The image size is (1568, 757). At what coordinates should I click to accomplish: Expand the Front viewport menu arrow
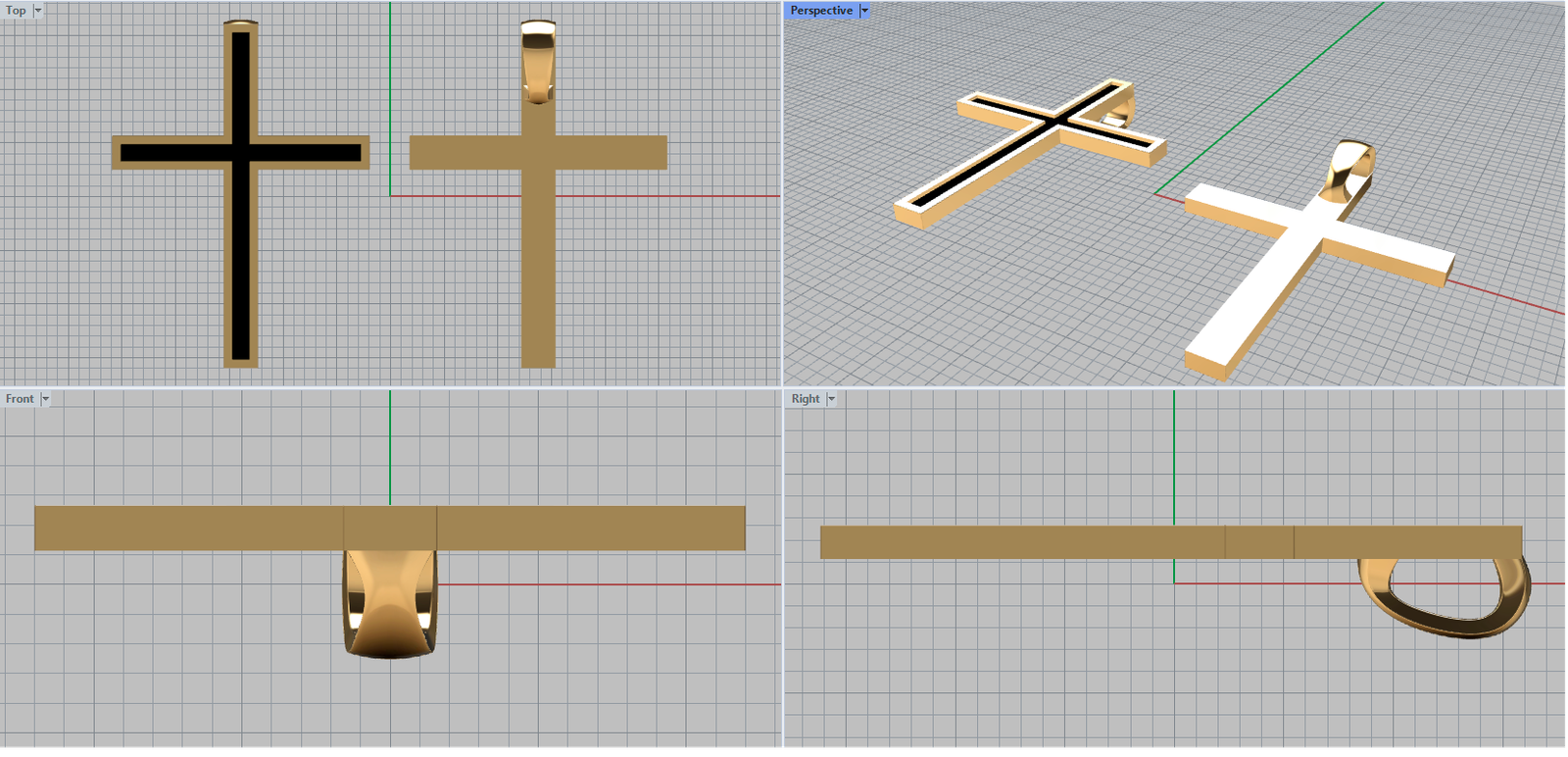tap(45, 399)
